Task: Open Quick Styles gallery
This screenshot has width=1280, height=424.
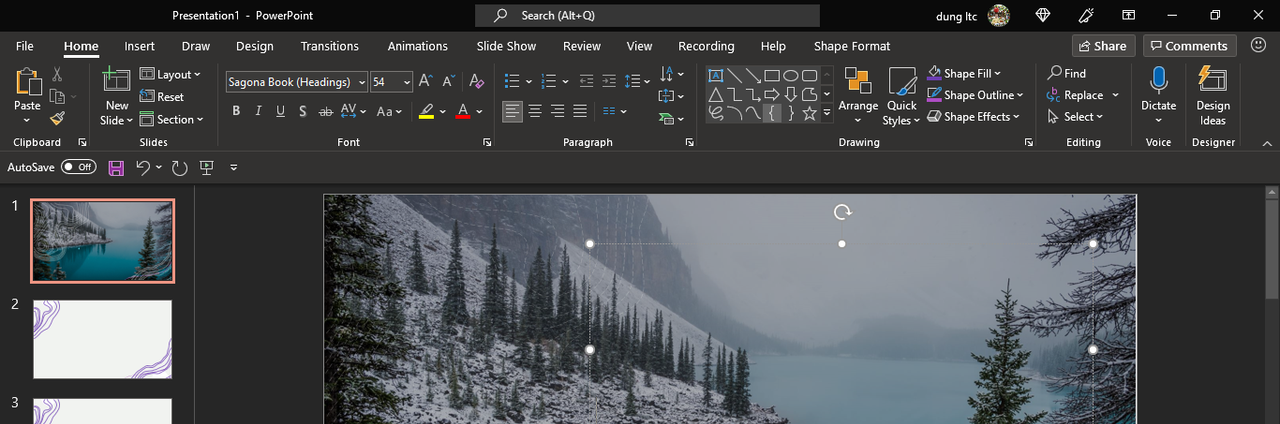Action: 901,96
